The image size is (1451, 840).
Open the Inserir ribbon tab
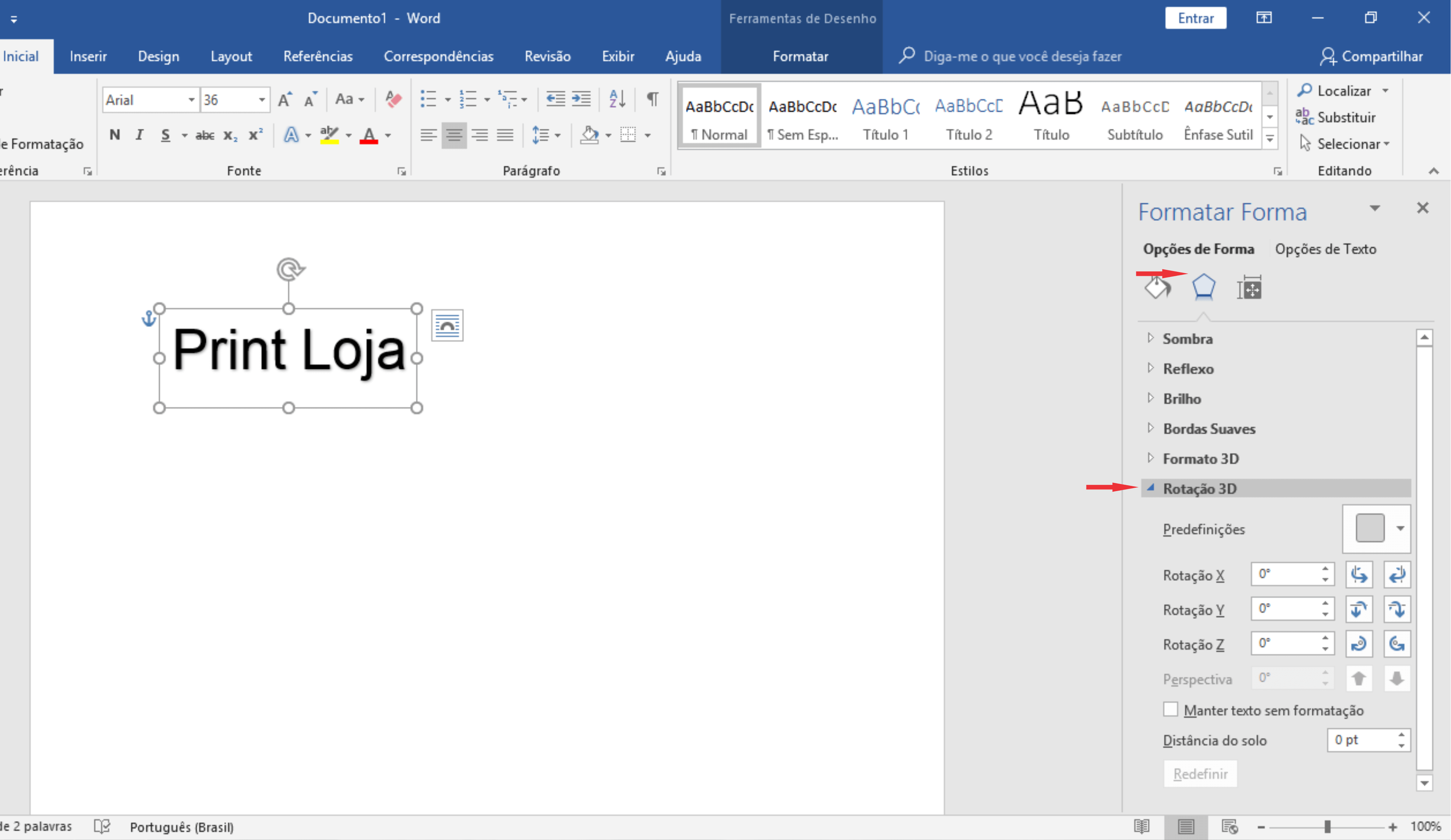[x=88, y=56]
